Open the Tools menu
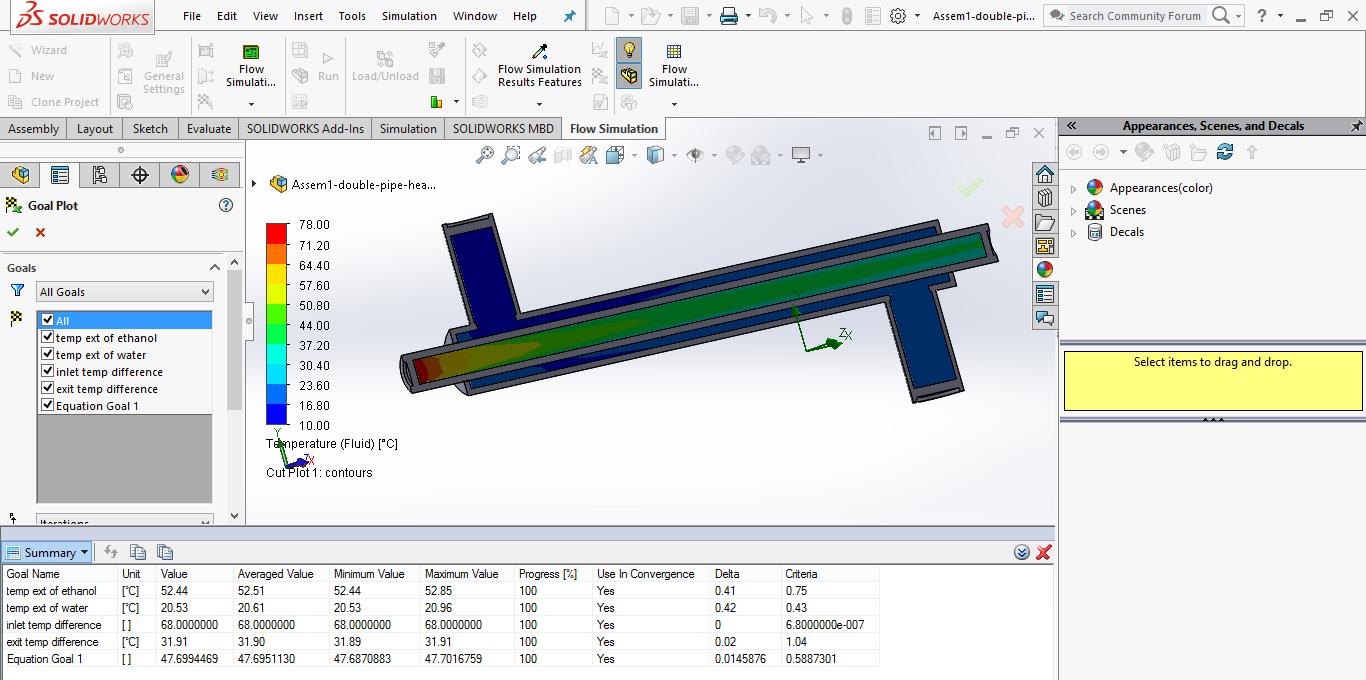The height and width of the screenshot is (680, 1366). (x=352, y=16)
